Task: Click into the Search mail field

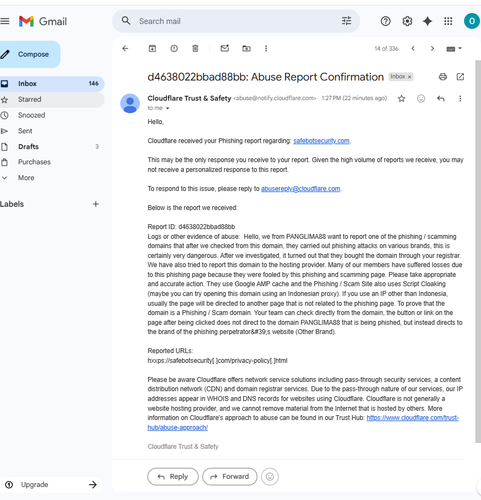Action: coord(237,21)
